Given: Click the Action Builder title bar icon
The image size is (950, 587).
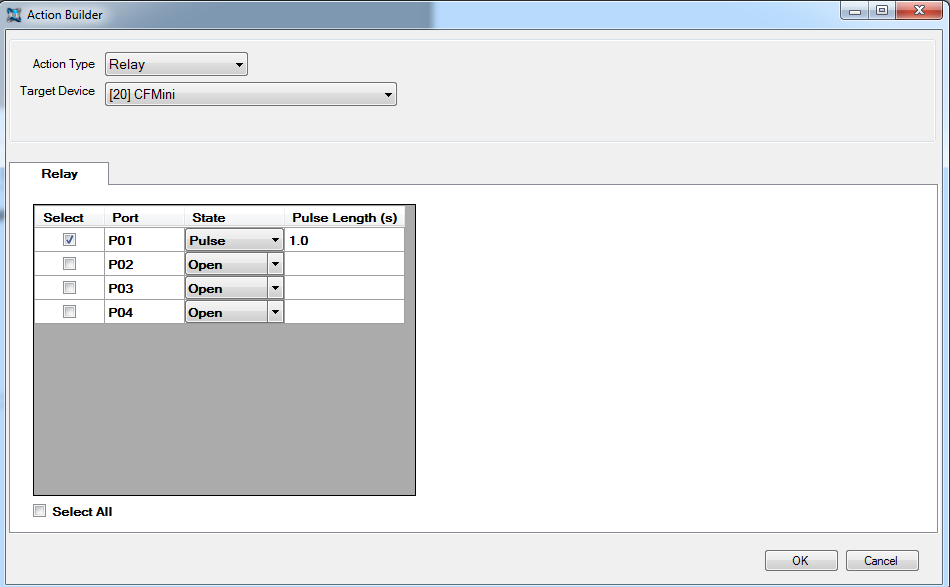Looking at the screenshot, I should 14,15.
